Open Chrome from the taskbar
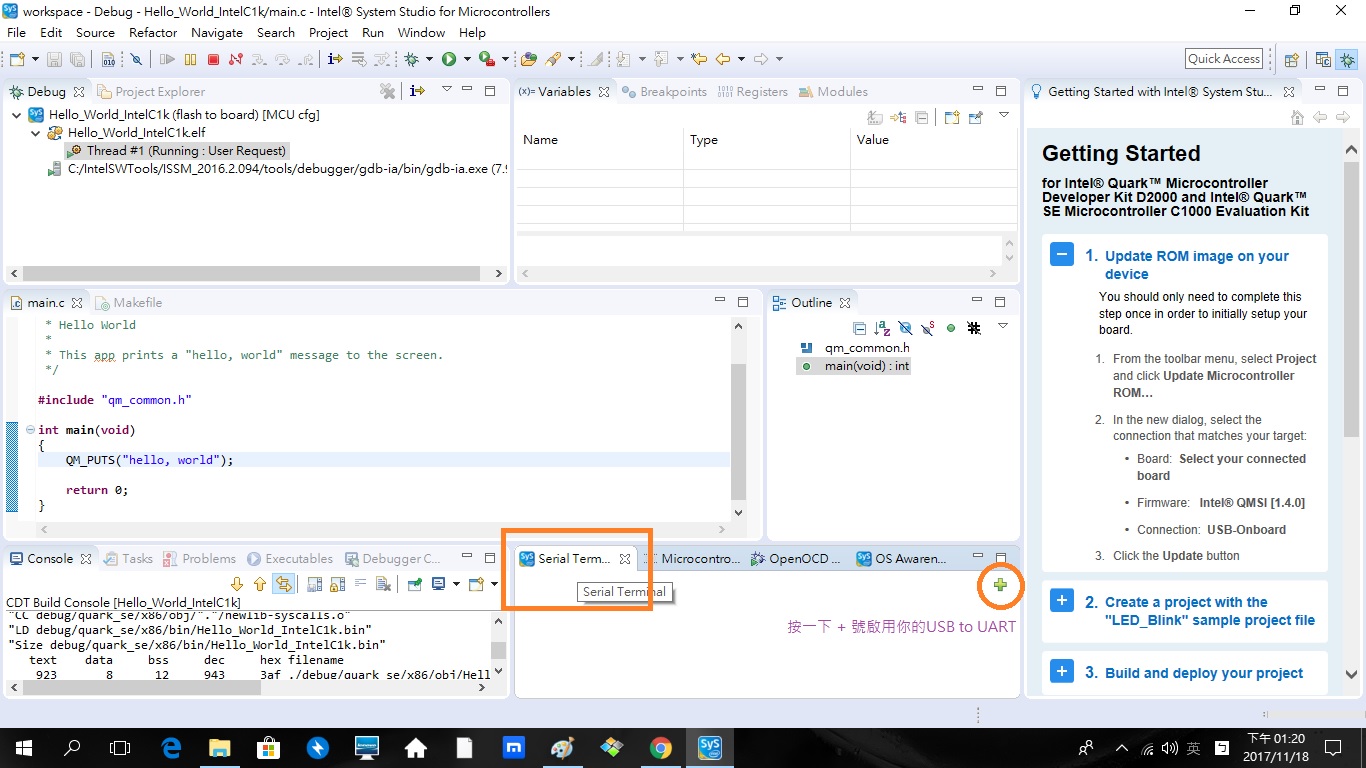 click(x=661, y=747)
